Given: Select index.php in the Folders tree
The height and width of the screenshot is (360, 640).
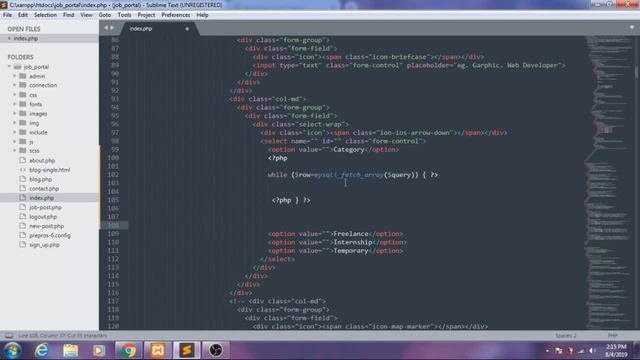Looking at the screenshot, I should coord(49,198).
